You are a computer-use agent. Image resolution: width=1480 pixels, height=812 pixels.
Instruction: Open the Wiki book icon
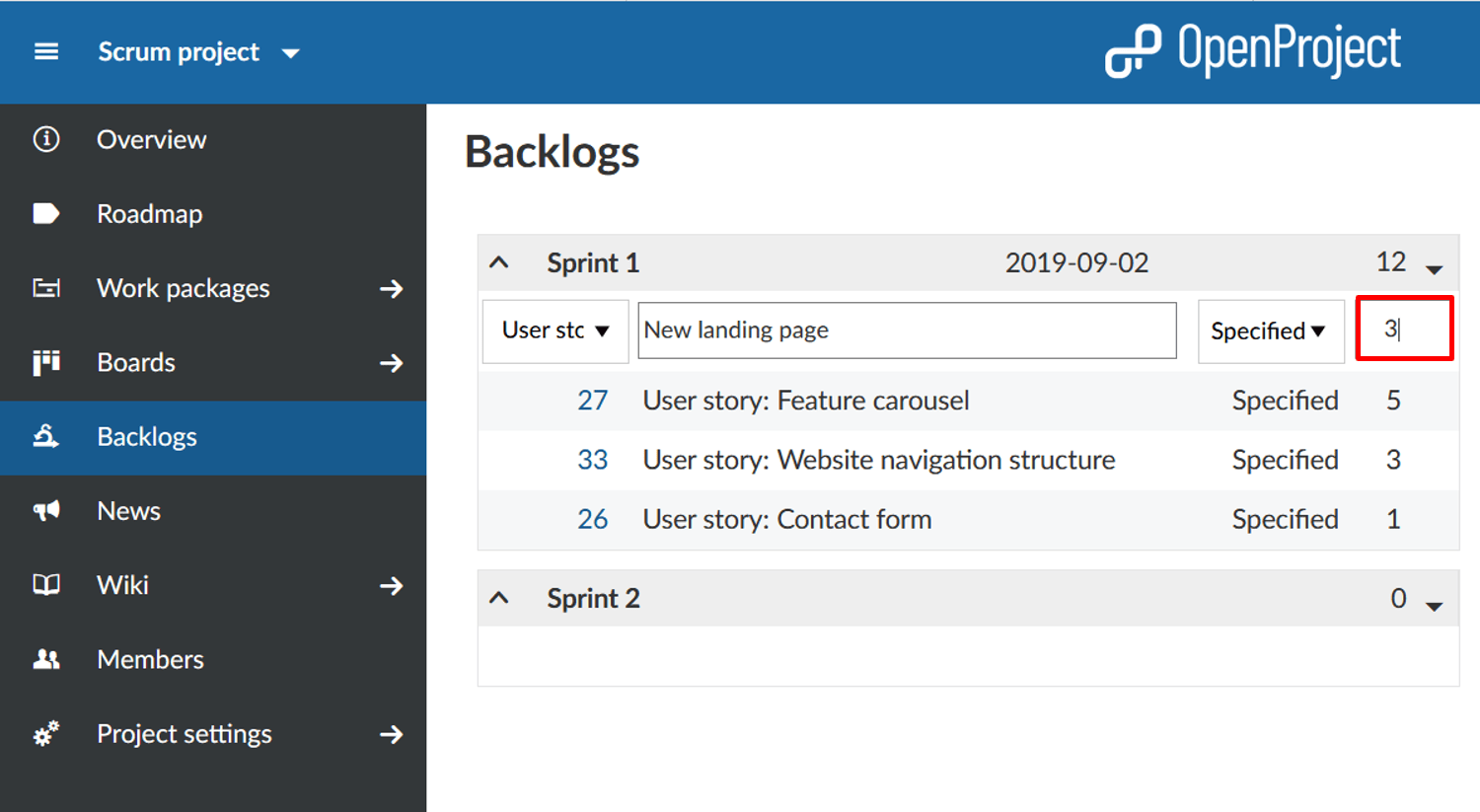[45, 584]
